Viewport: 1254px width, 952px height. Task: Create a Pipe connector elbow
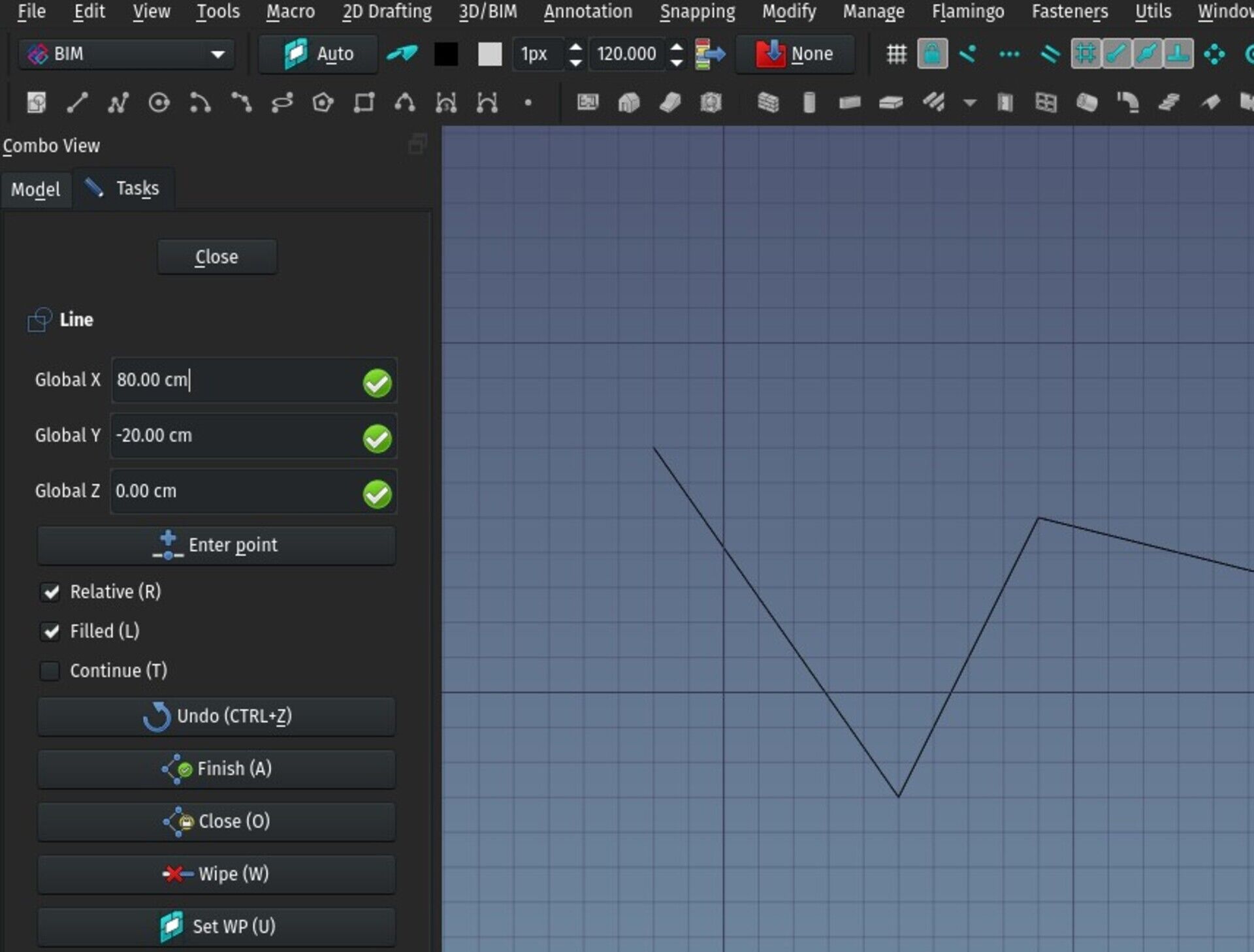pos(1128,103)
